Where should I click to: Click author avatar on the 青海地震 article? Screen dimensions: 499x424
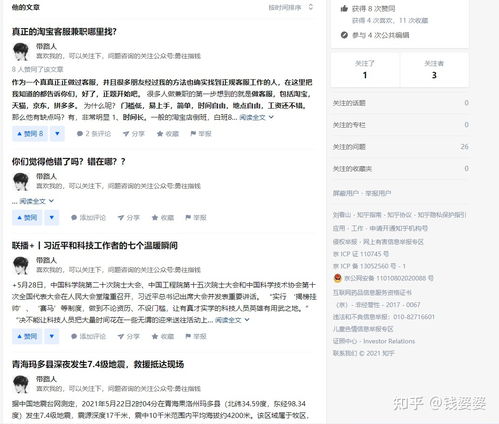21,384
